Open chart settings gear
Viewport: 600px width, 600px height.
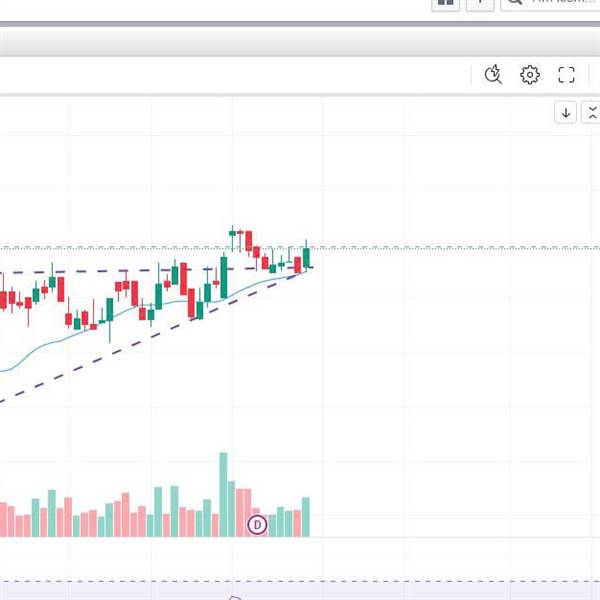tap(530, 75)
